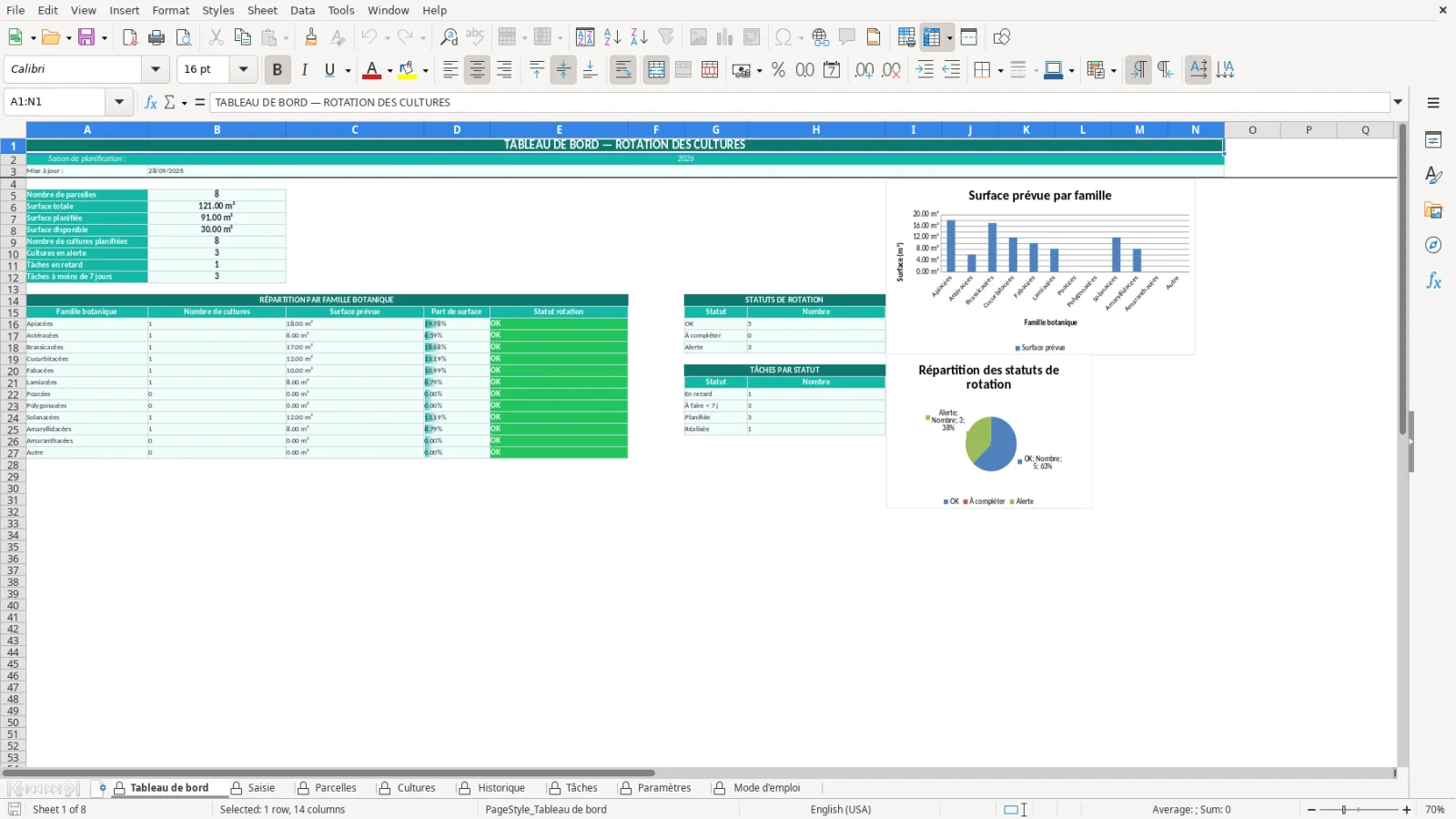Click the Save document icon
1456x819 pixels.
coord(86,37)
